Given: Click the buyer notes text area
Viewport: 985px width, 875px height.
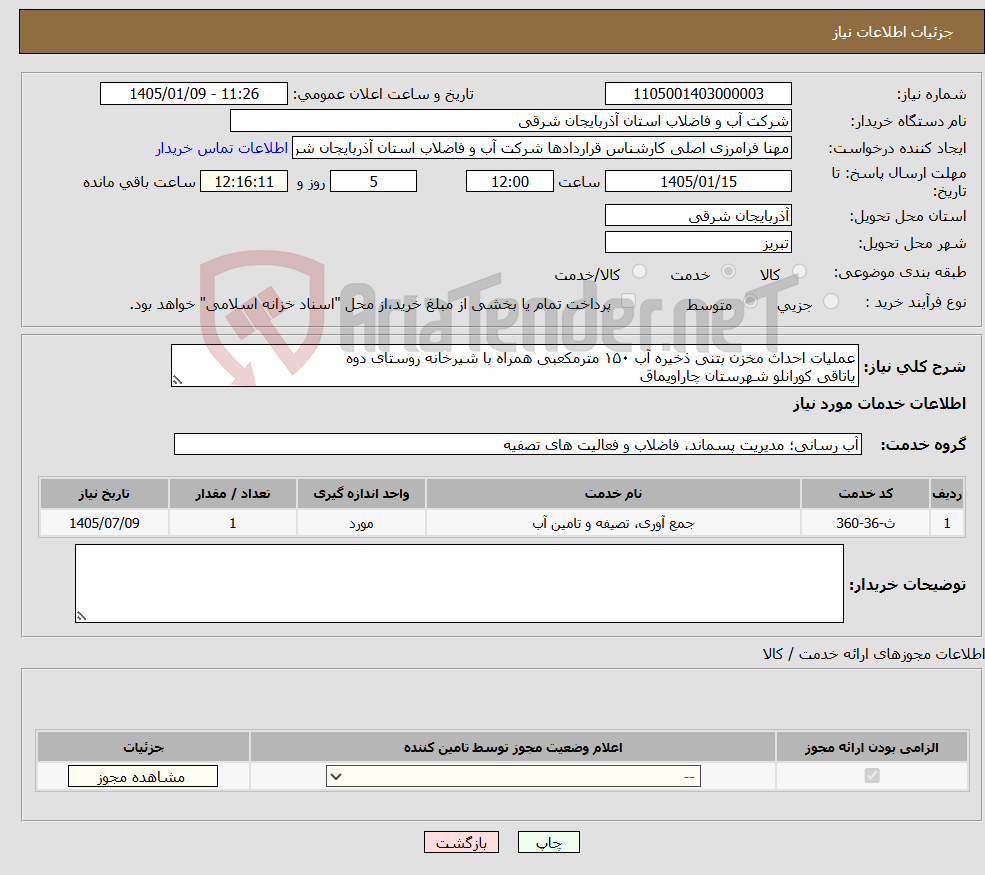Looking at the screenshot, I should (459, 584).
